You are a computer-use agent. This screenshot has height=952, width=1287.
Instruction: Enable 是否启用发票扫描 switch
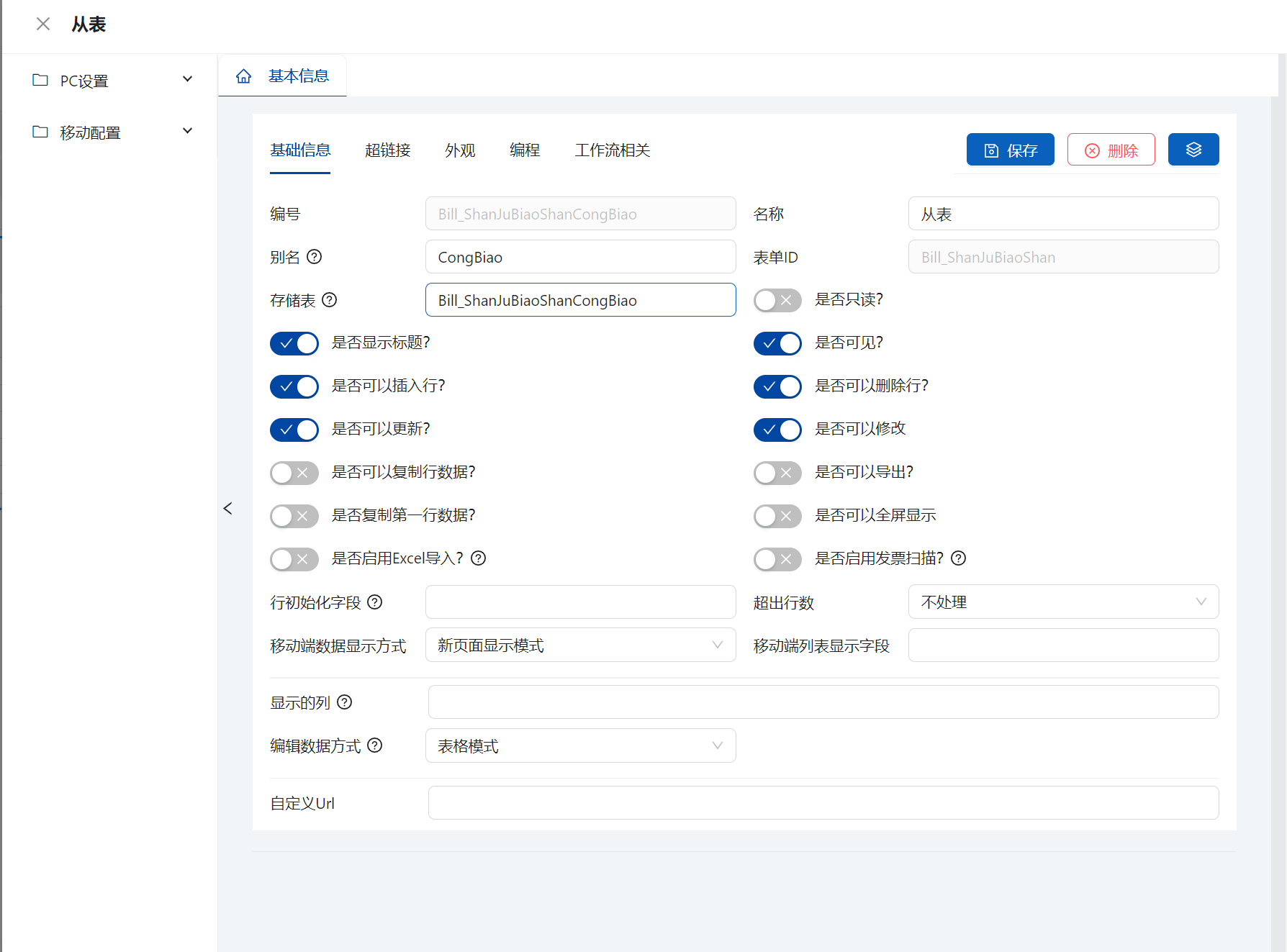[x=777, y=559]
